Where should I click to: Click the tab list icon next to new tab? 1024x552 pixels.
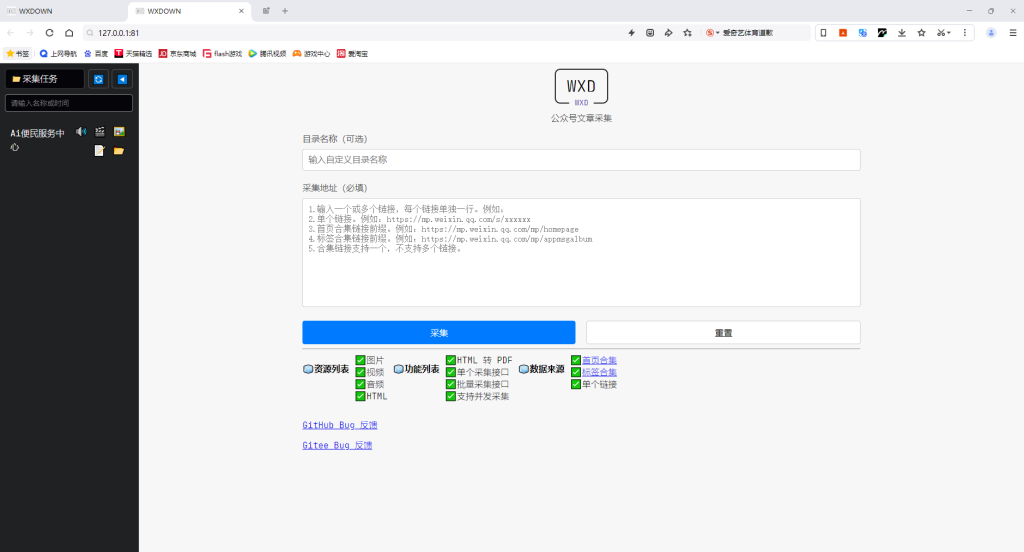pos(266,11)
